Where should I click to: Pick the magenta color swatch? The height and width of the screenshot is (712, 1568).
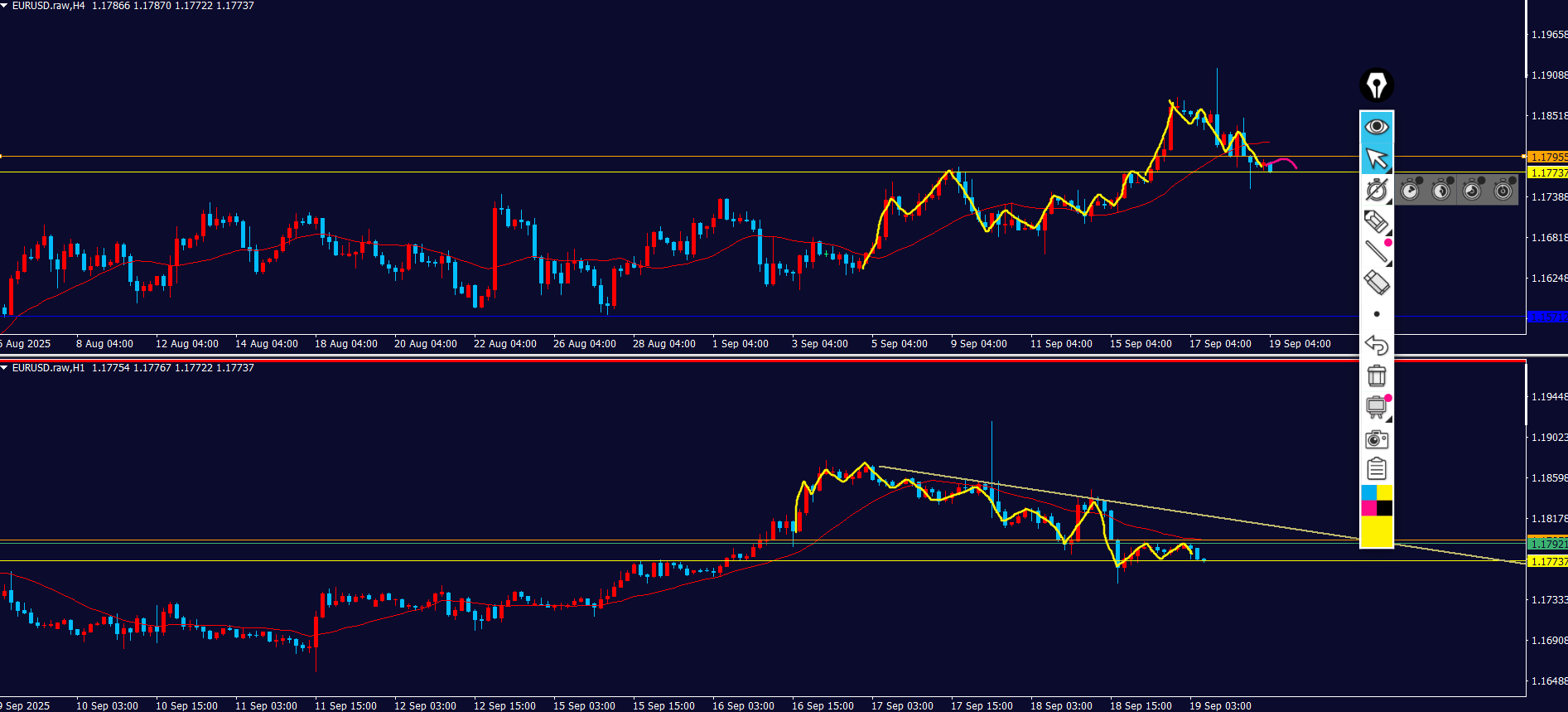coord(1368,508)
